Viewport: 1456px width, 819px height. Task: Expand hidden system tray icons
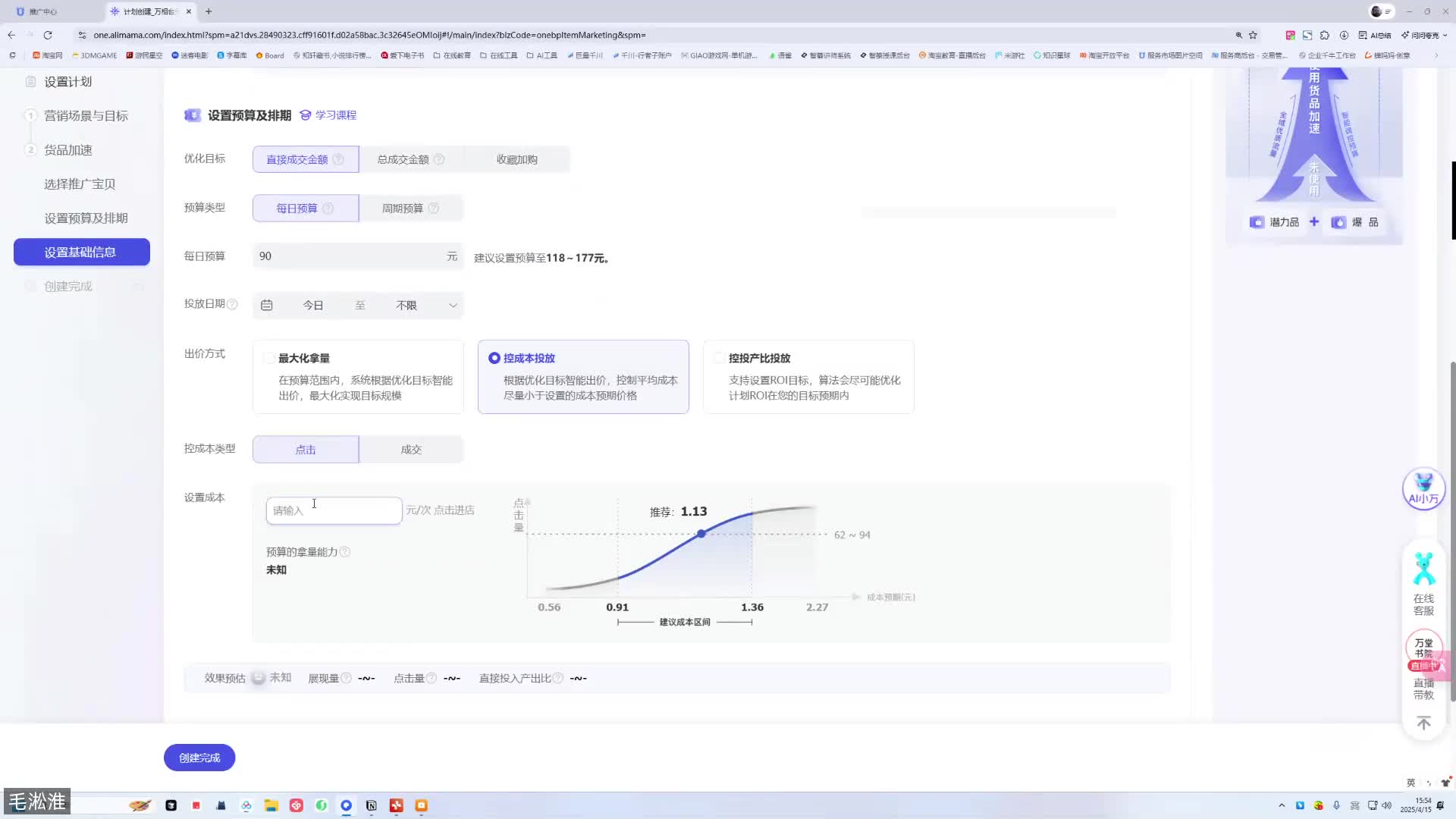click(x=1282, y=805)
